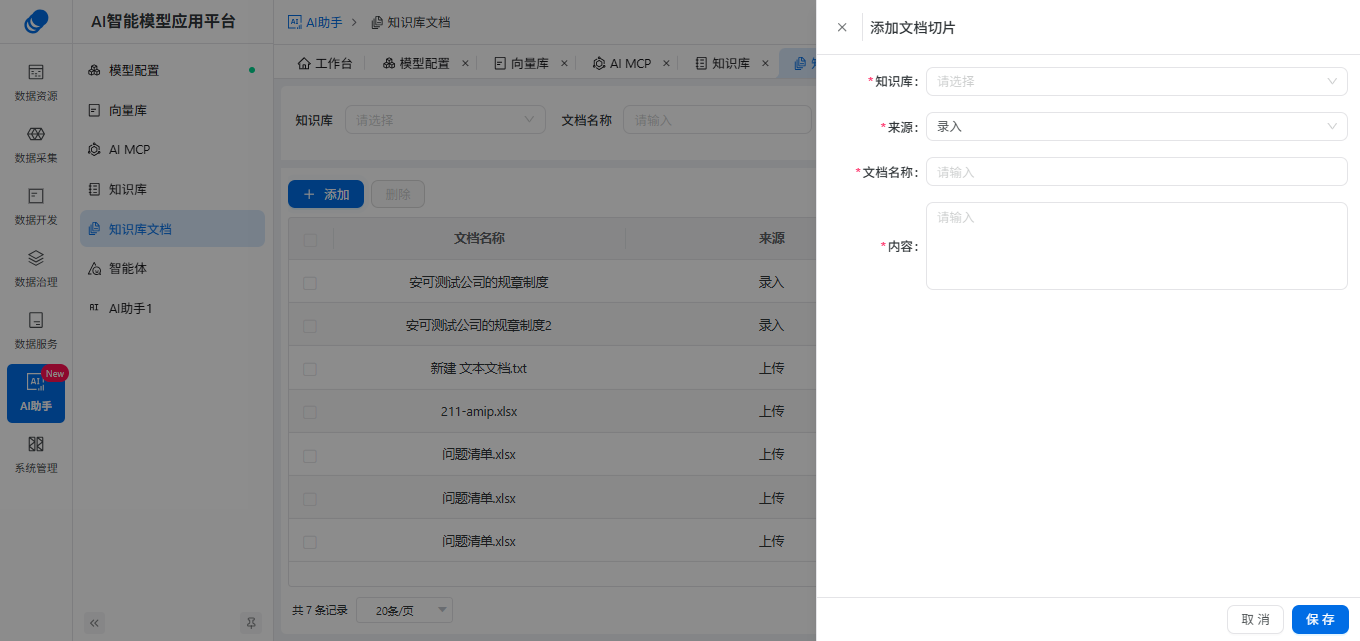Open the 来源 dropdown showing 录入

pos(1136,126)
